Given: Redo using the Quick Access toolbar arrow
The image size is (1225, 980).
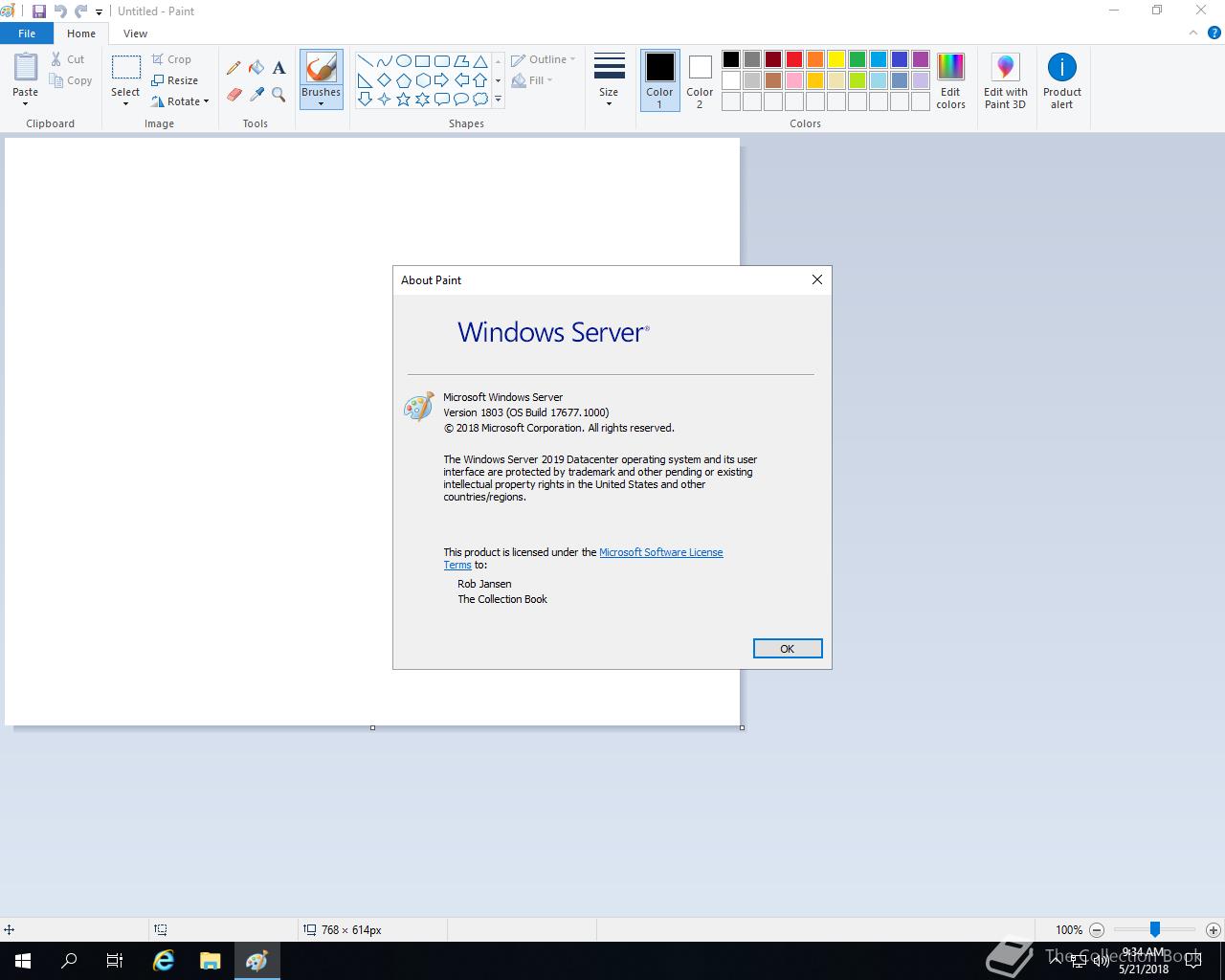Looking at the screenshot, I should coord(80,11).
